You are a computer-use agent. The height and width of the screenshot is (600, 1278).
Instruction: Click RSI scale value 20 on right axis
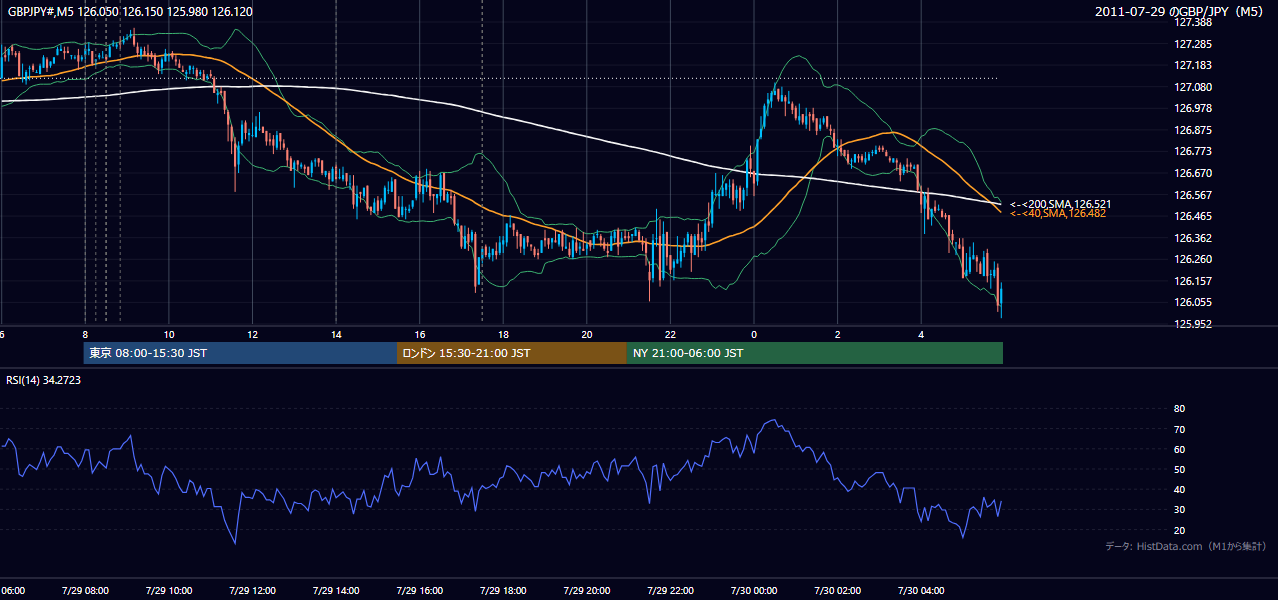1179,530
